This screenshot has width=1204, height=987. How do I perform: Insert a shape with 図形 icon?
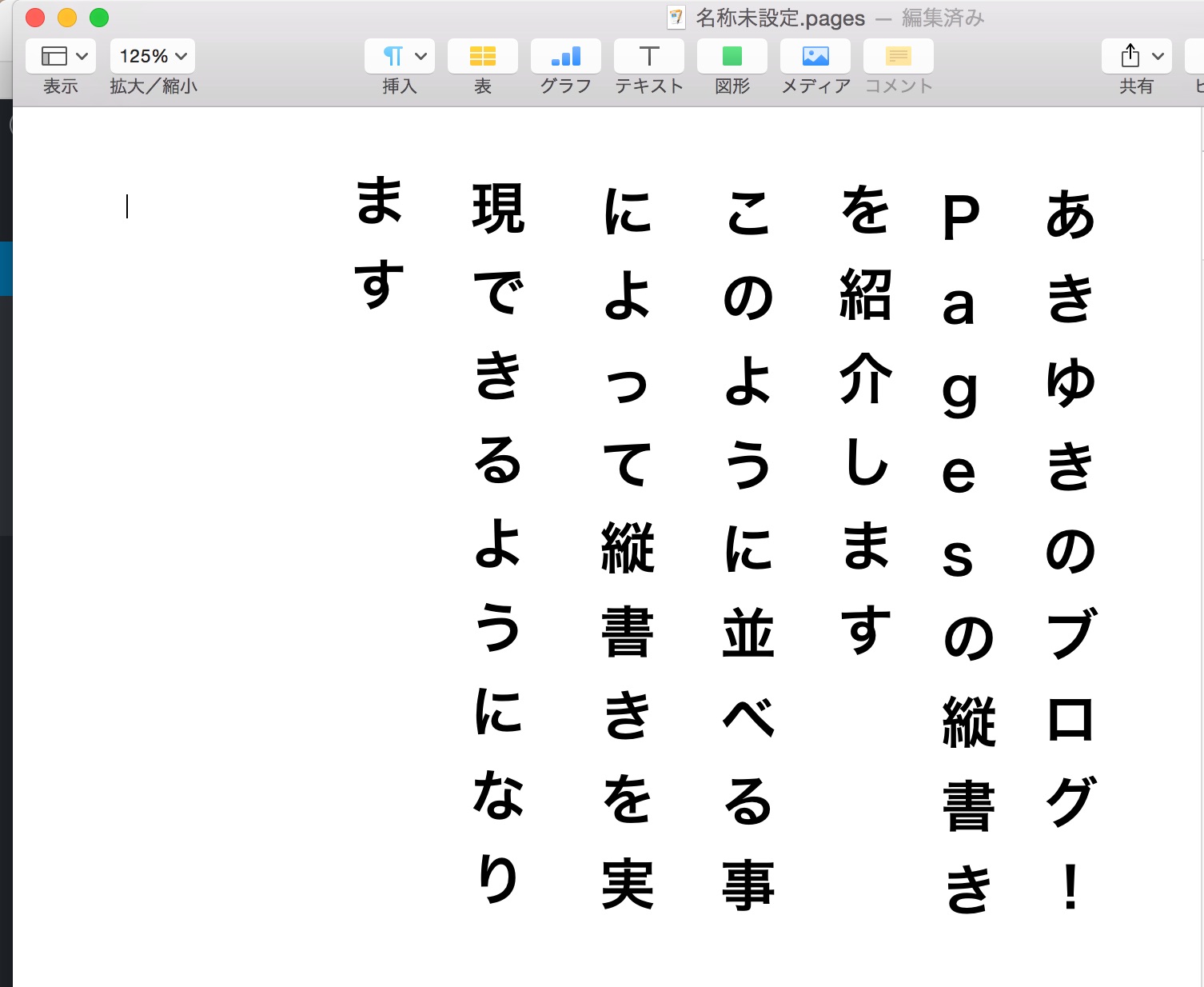[x=732, y=56]
